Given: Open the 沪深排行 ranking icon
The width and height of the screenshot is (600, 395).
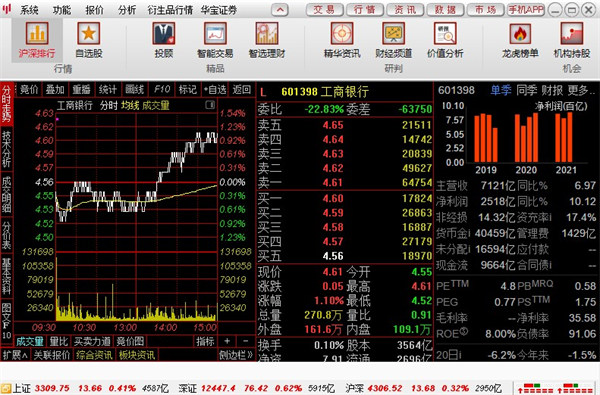Looking at the screenshot, I should 37,33.
